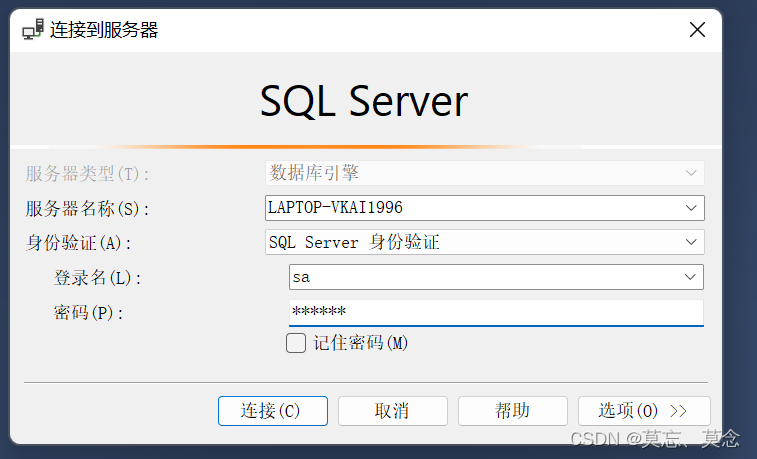Expand the 登录名 dropdown arrow
This screenshot has height=459, width=757.
690,277
